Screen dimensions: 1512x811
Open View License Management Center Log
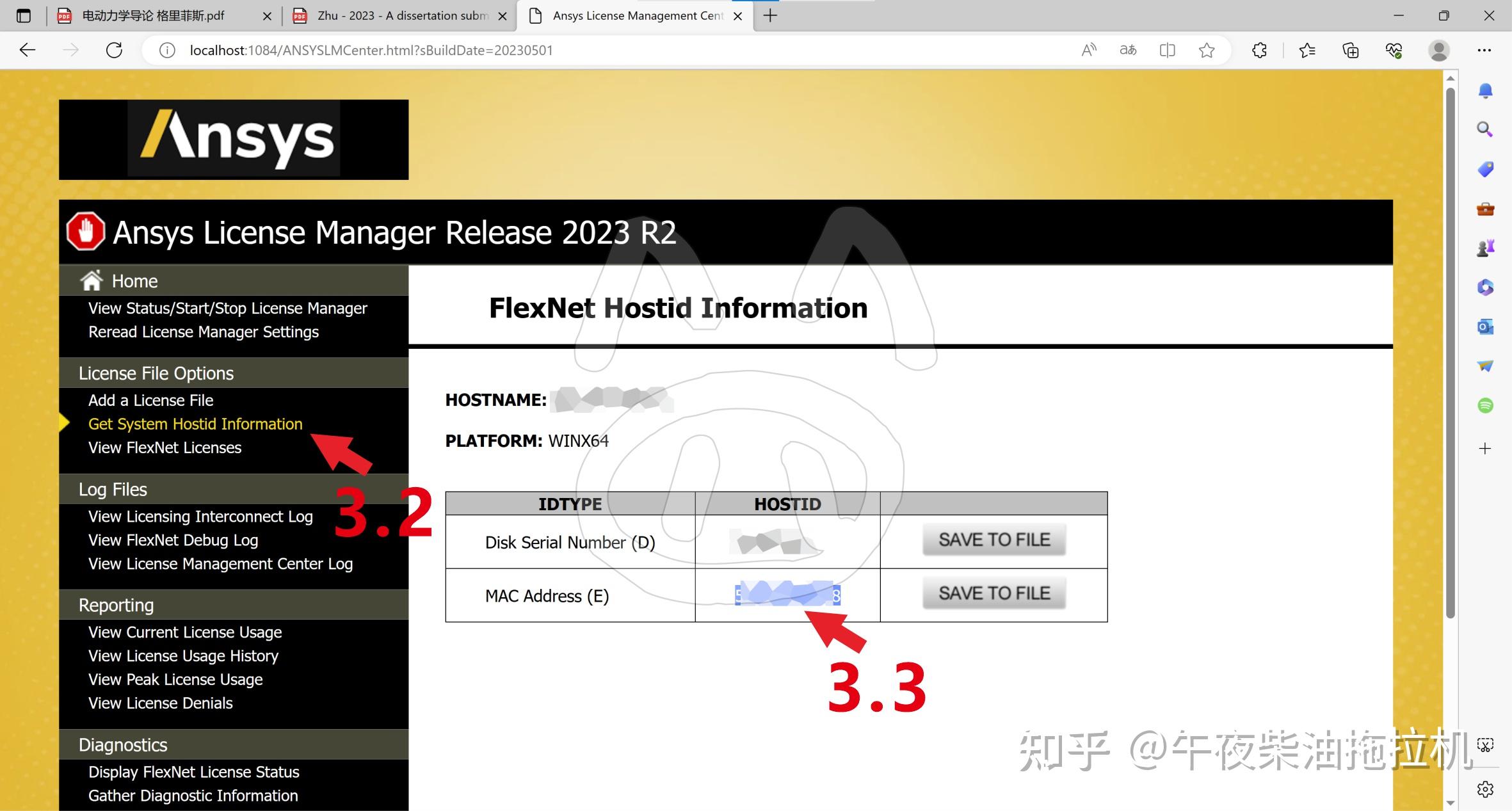[x=220, y=563]
